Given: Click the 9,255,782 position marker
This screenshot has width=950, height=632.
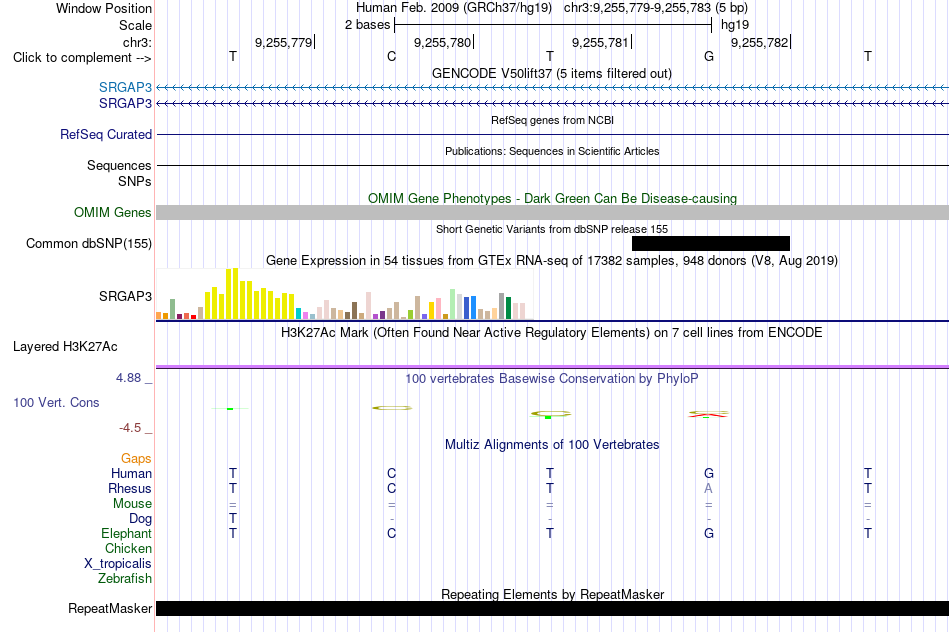Looking at the screenshot, I should 760,42.
